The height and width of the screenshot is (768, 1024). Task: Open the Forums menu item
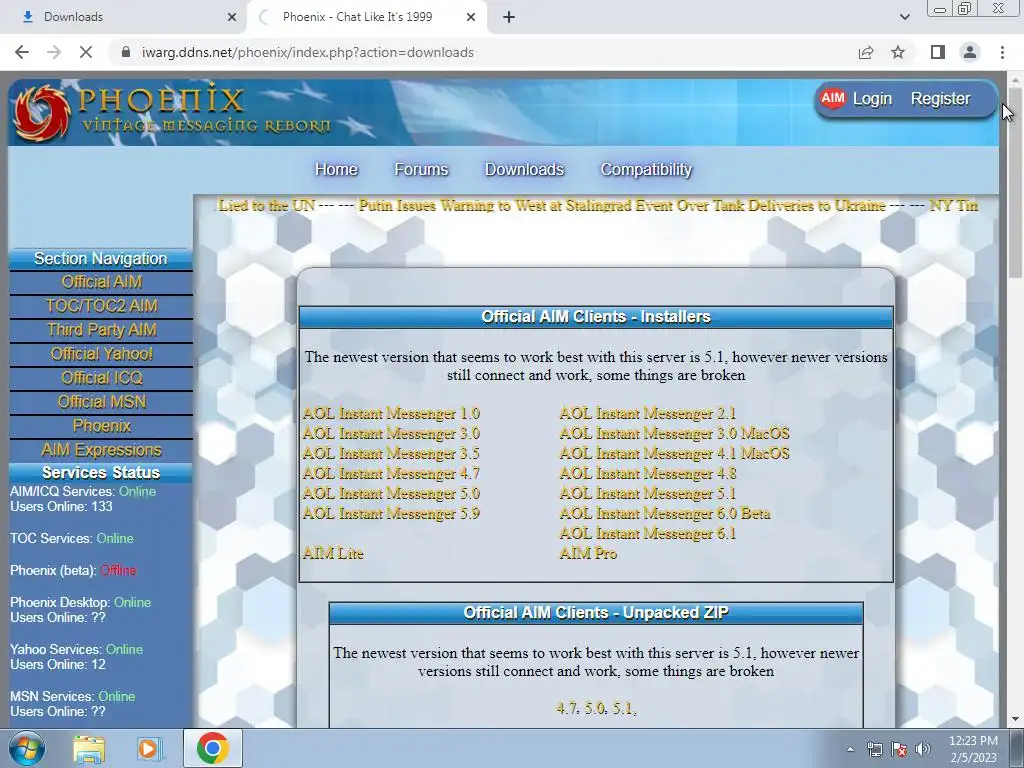[x=421, y=169]
